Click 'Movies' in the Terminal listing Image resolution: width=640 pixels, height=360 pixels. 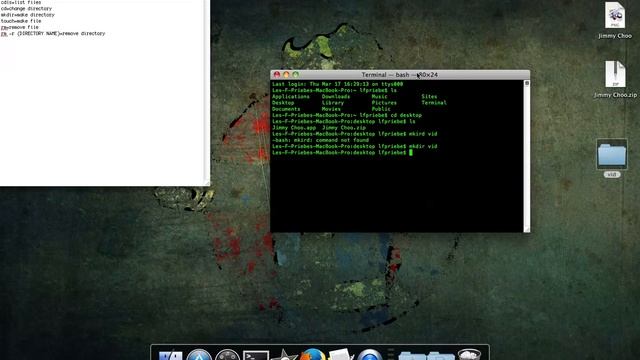(331, 109)
